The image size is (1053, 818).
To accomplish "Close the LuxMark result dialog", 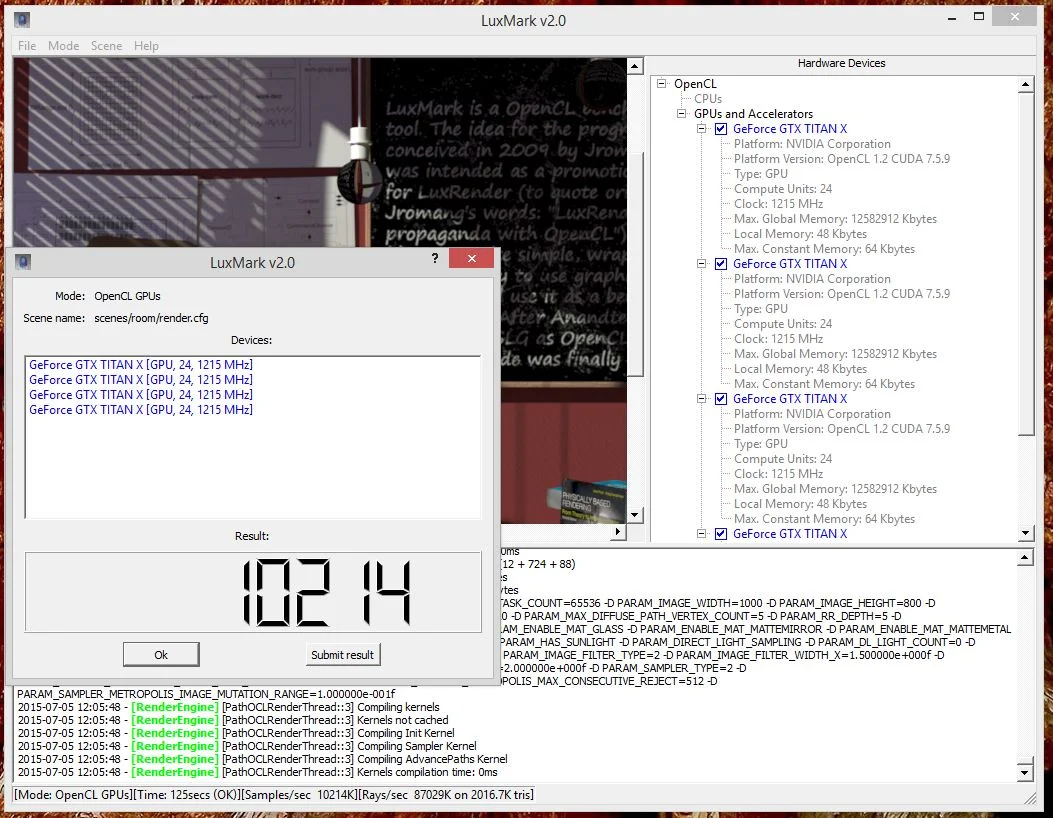I will 471,259.
